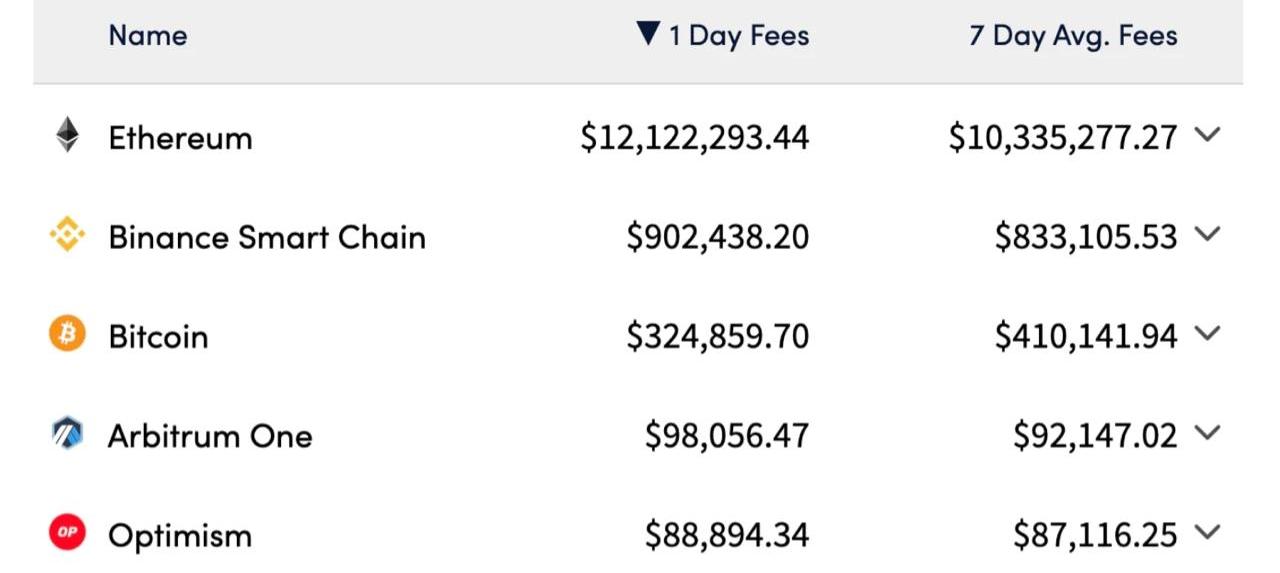The height and width of the screenshot is (573, 1280).
Task: Open the Arbitrum One name link
Action: coord(210,436)
